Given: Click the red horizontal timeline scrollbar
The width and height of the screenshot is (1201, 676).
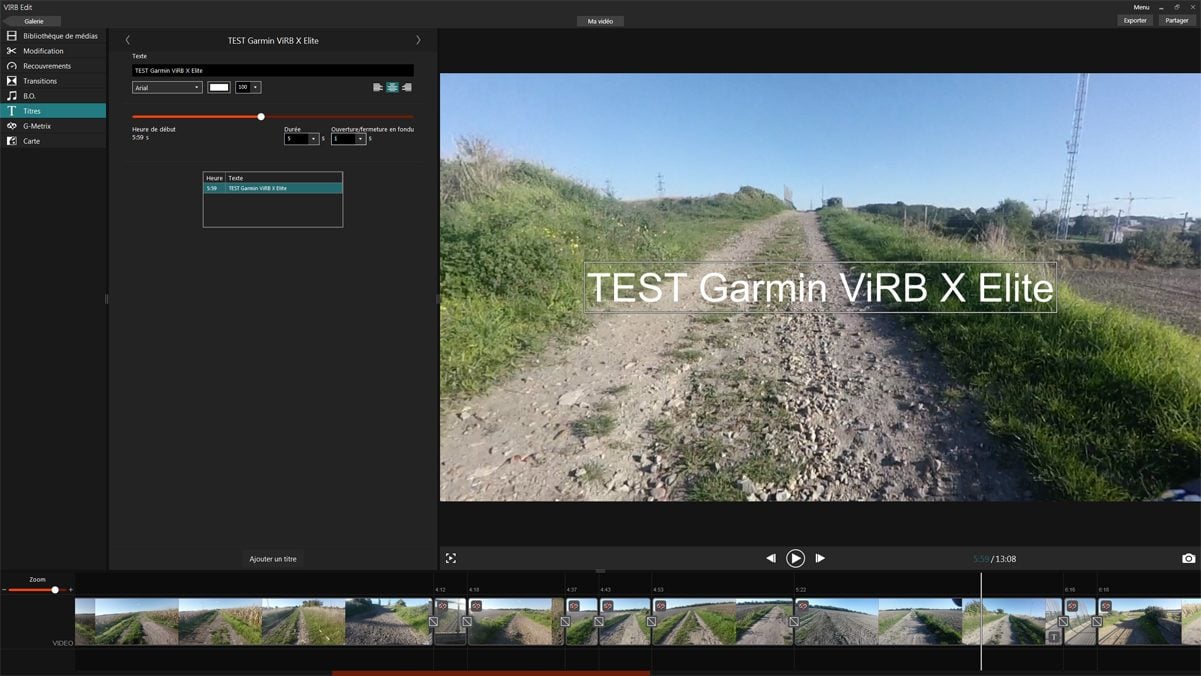Looking at the screenshot, I should (x=491, y=673).
